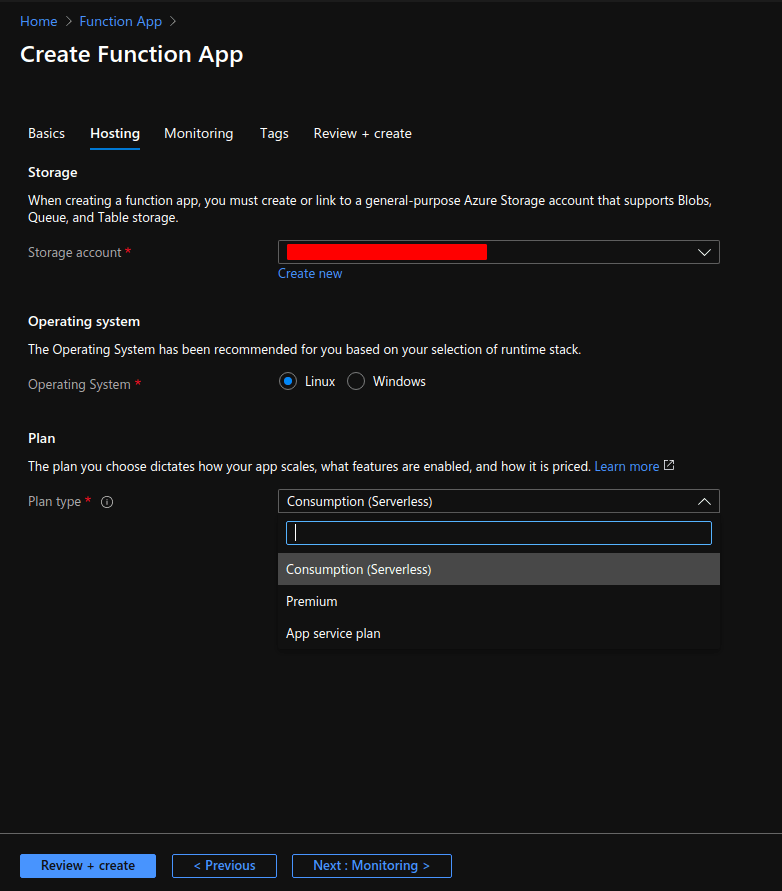
Task: Open the Learn more link
Action: click(626, 467)
